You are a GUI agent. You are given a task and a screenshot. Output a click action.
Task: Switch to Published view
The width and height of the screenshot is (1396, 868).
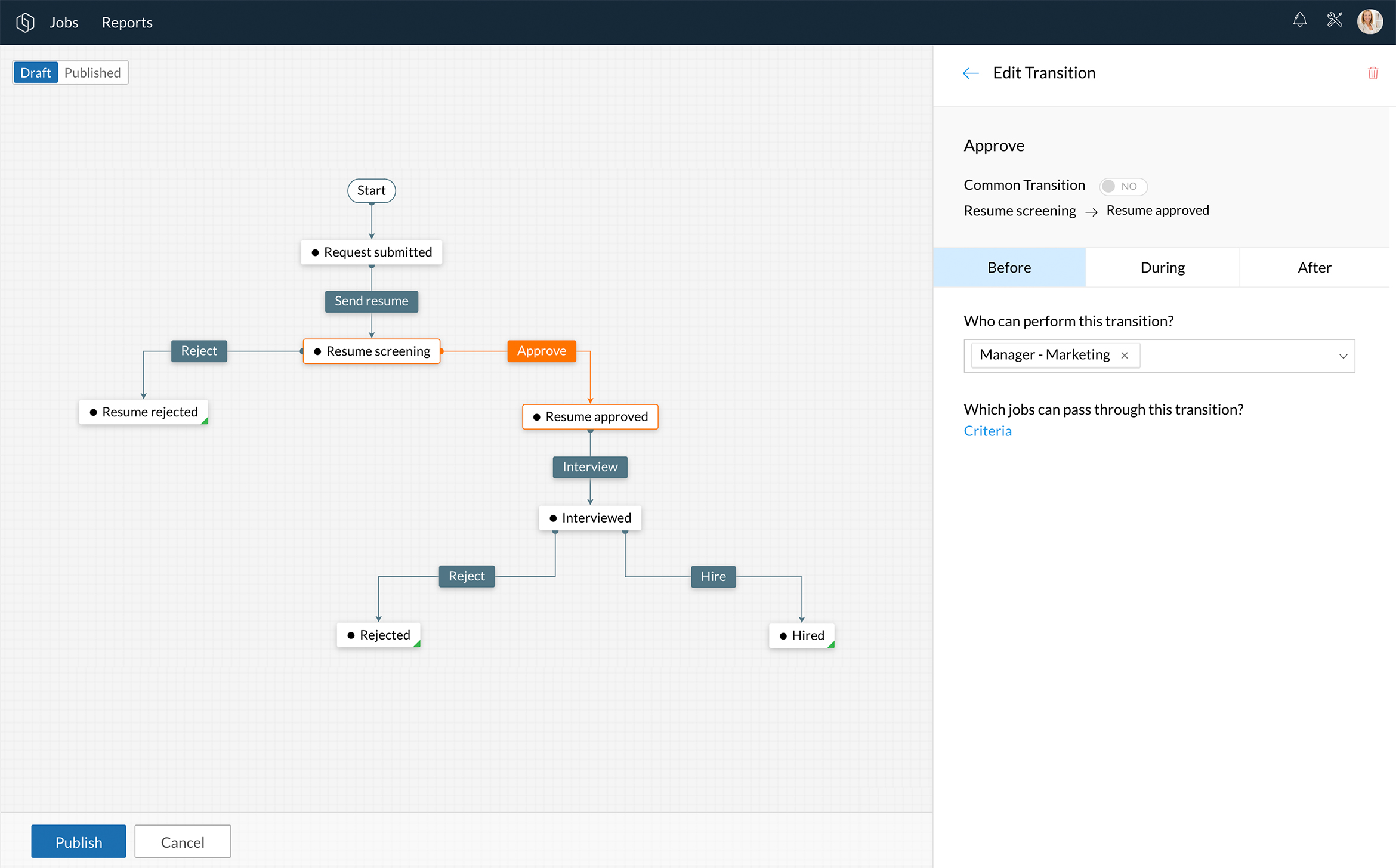(92, 73)
